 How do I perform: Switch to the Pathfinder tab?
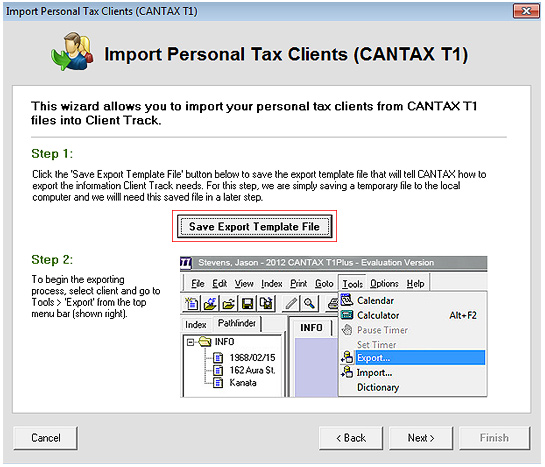click(237, 323)
